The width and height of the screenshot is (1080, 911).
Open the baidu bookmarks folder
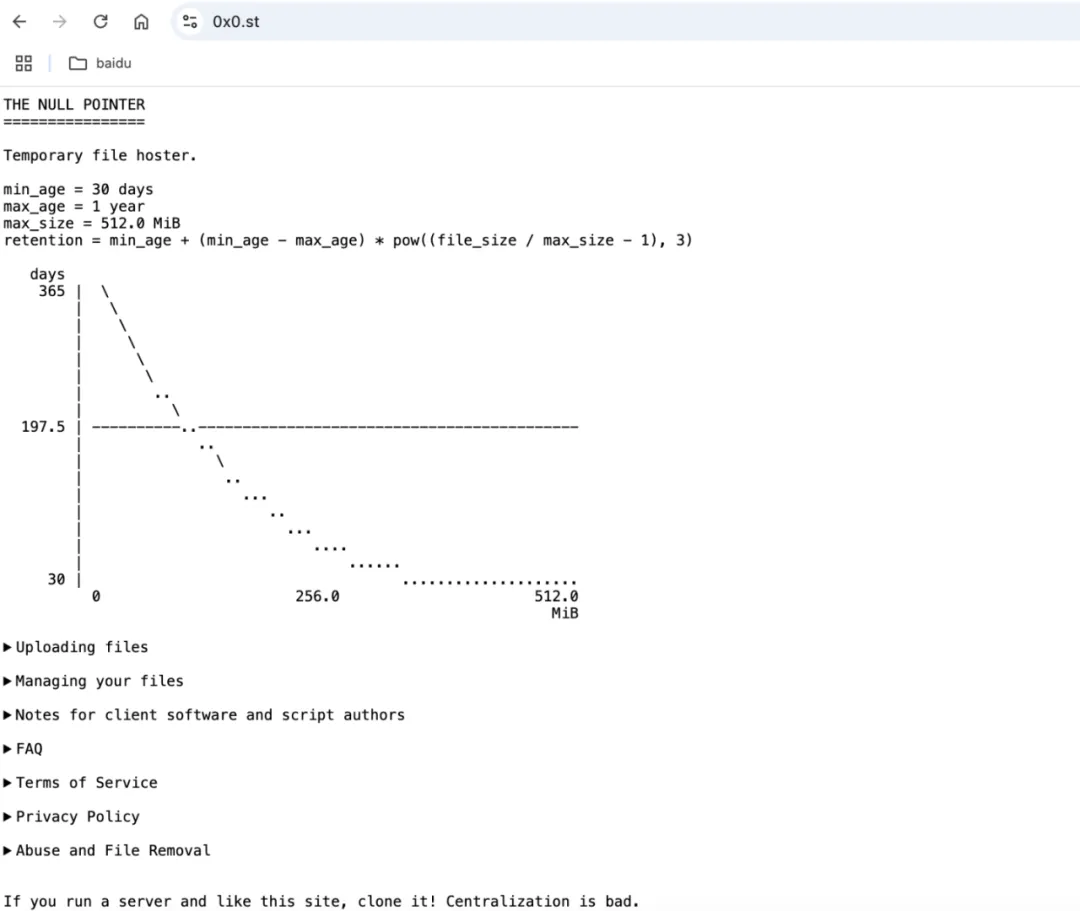point(100,63)
